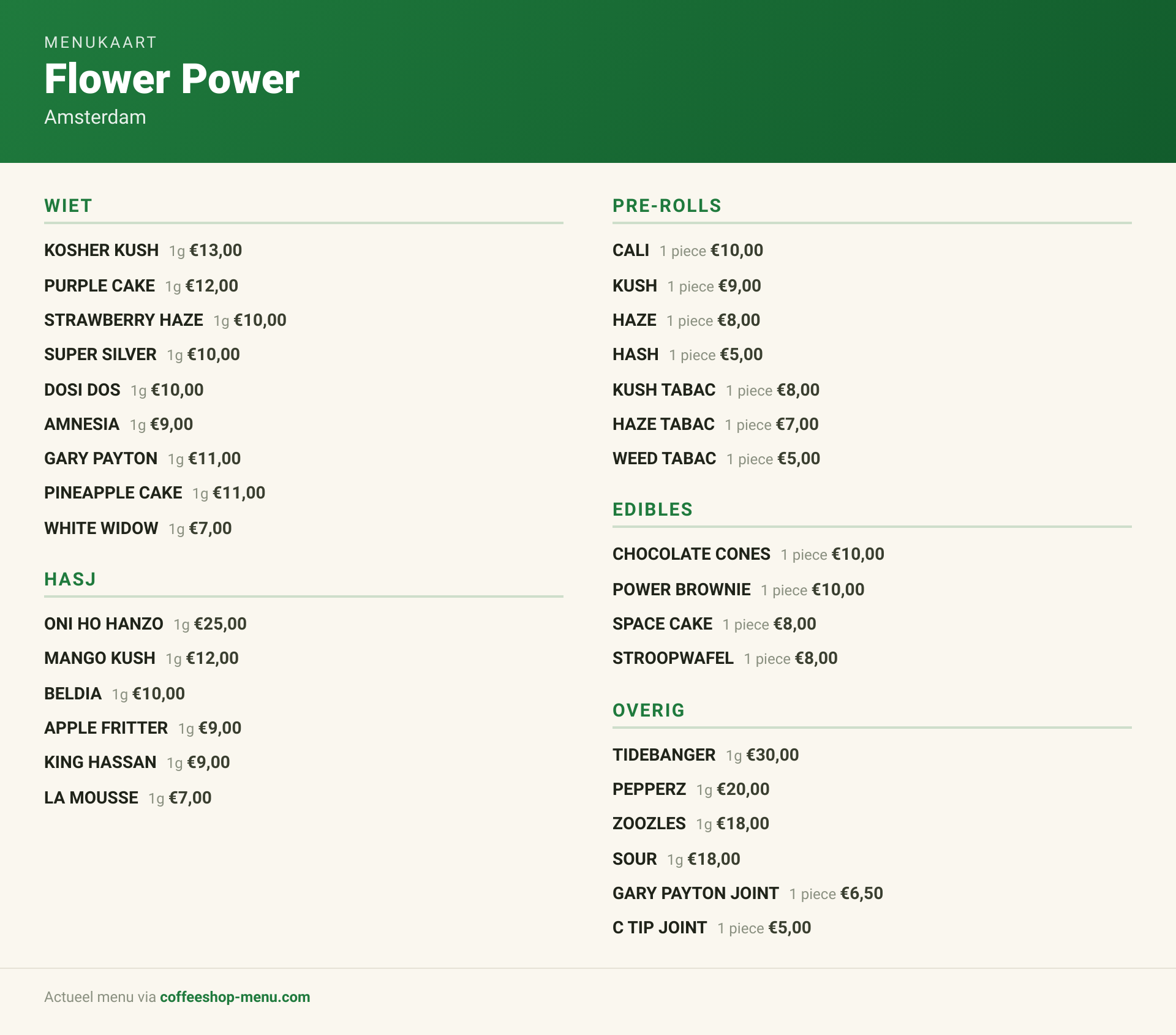1176x1035 pixels.
Task: Click the KOSHER KUSH menu item
Action: coord(143,250)
